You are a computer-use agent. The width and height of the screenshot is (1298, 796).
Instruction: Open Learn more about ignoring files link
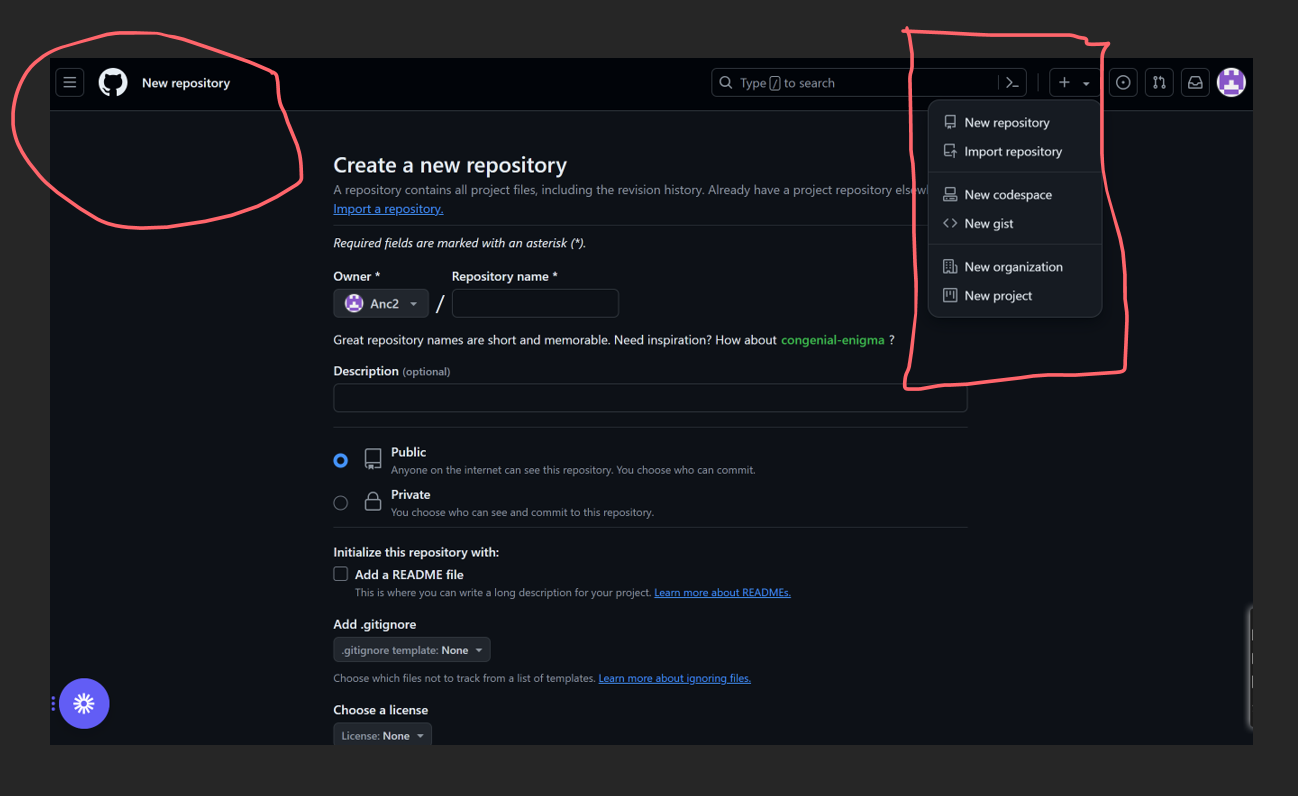pos(675,678)
